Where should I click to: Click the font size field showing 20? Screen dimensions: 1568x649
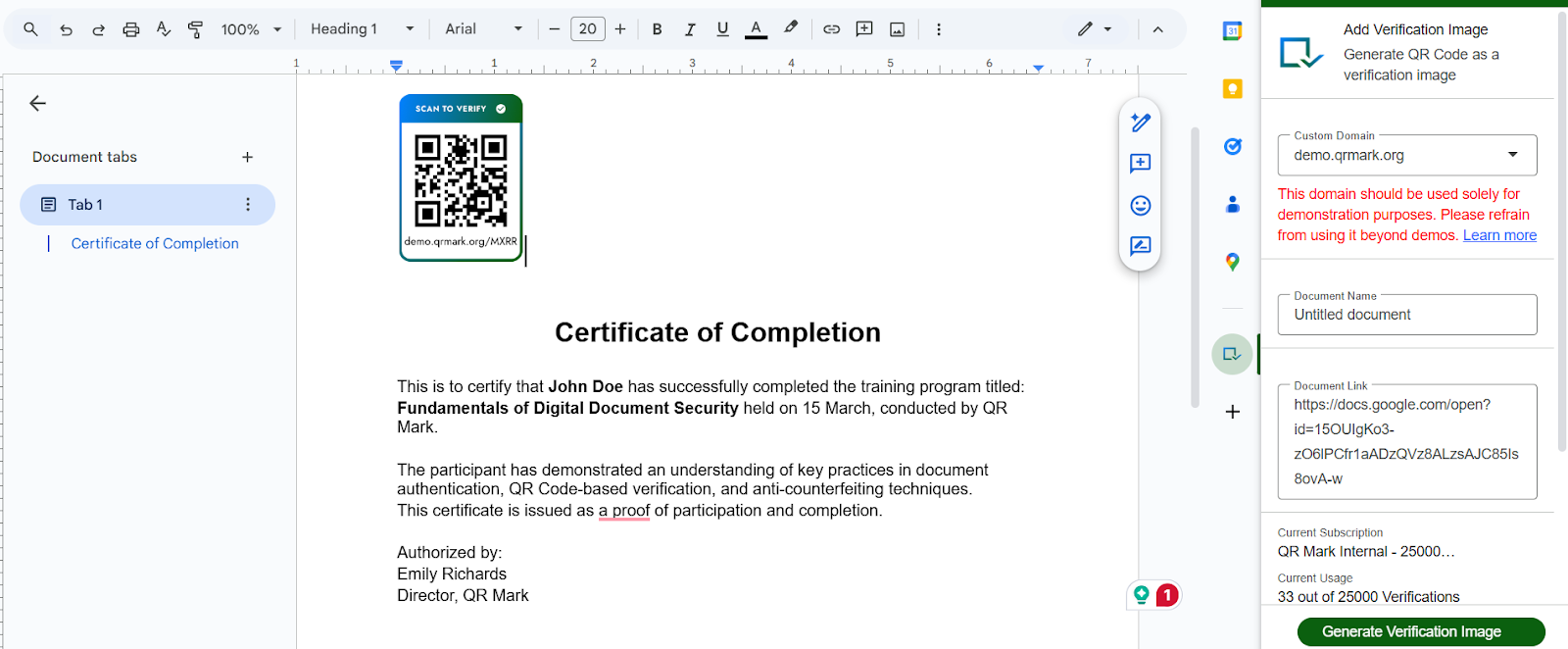point(588,29)
